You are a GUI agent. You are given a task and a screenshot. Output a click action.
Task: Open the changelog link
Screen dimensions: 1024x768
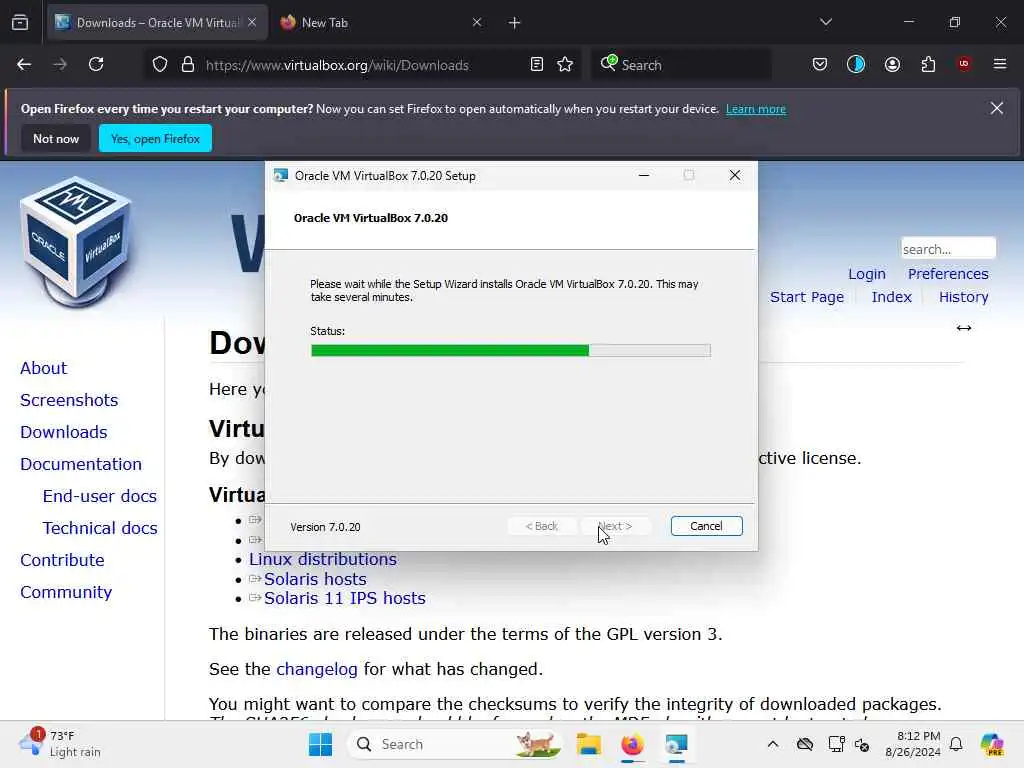(x=317, y=669)
